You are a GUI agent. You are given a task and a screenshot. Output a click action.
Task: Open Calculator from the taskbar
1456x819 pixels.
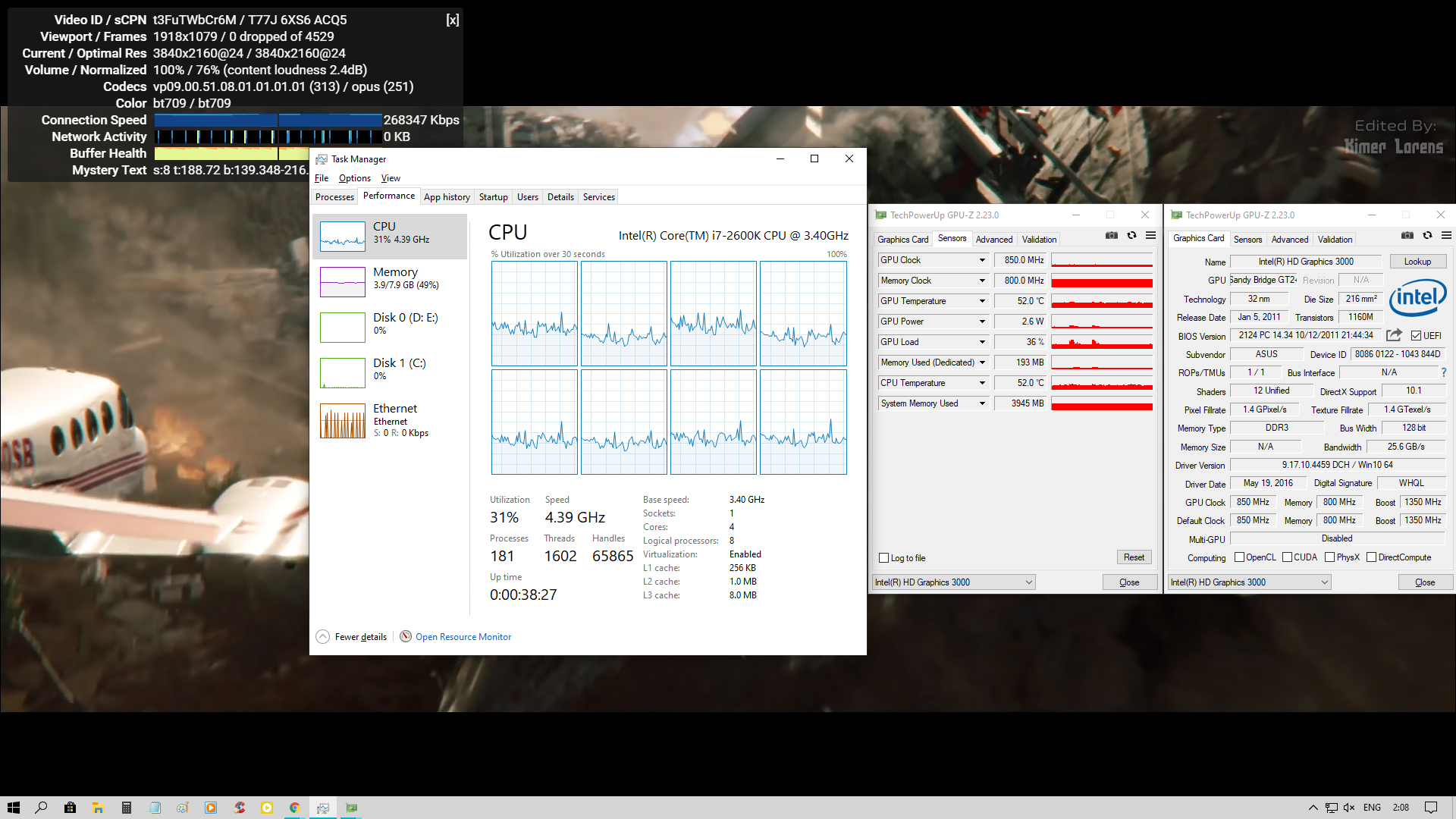pos(127,808)
